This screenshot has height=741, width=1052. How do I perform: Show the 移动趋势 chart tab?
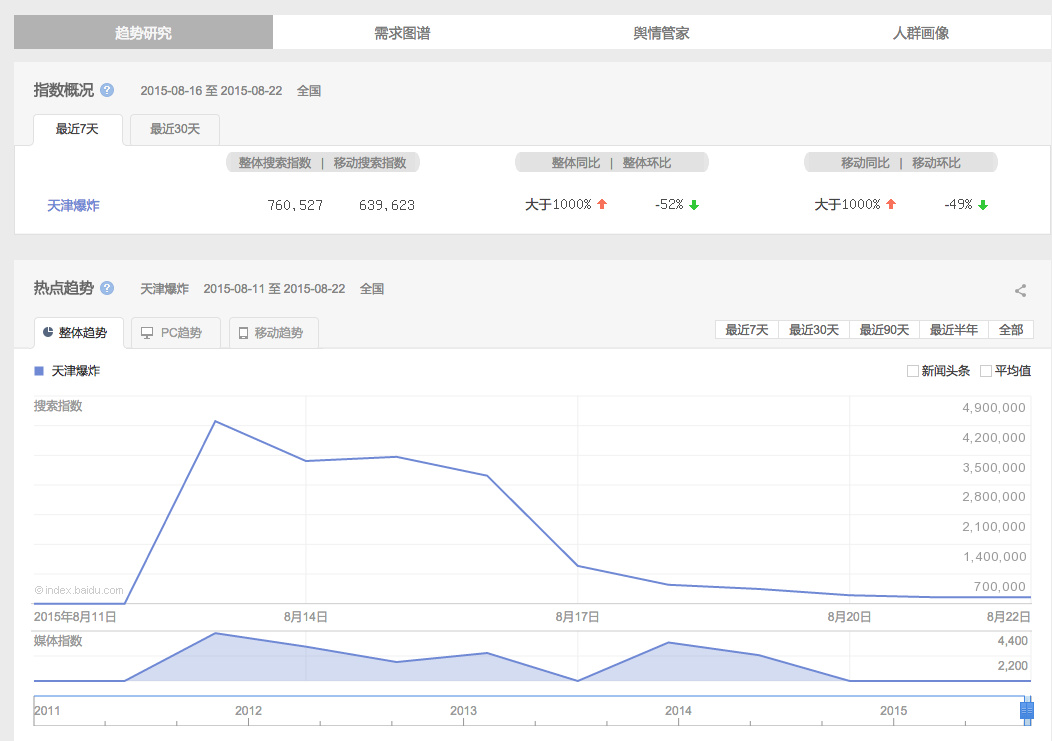point(274,333)
